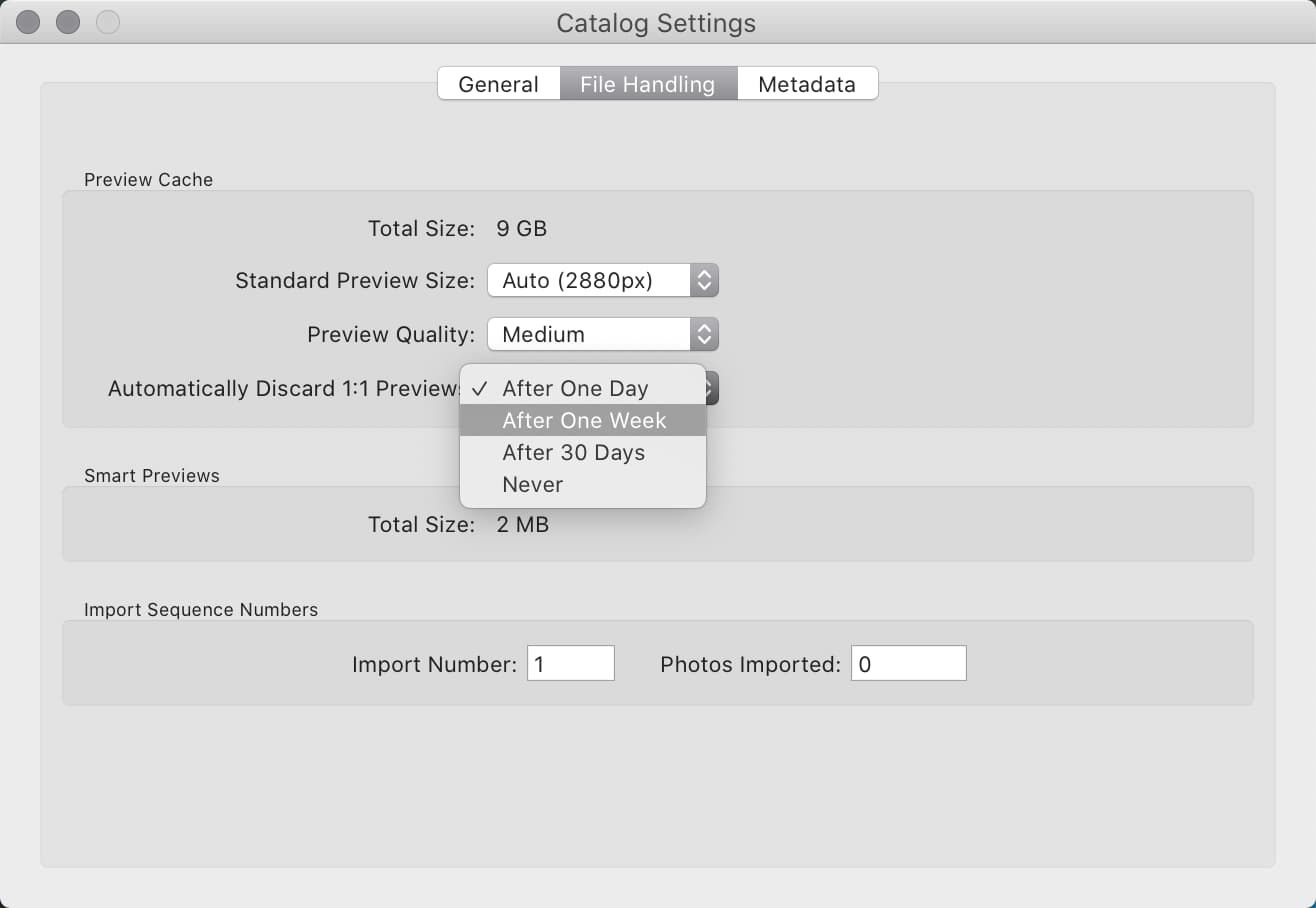Select the File Handling tab
The width and height of the screenshot is (1316, 908).
[648, 84]
